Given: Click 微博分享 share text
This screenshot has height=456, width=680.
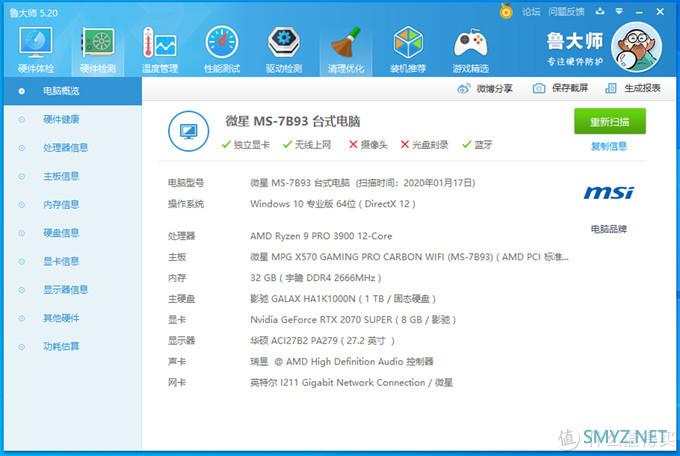Looking at the screenshot, I should click(x=494, y=89).
